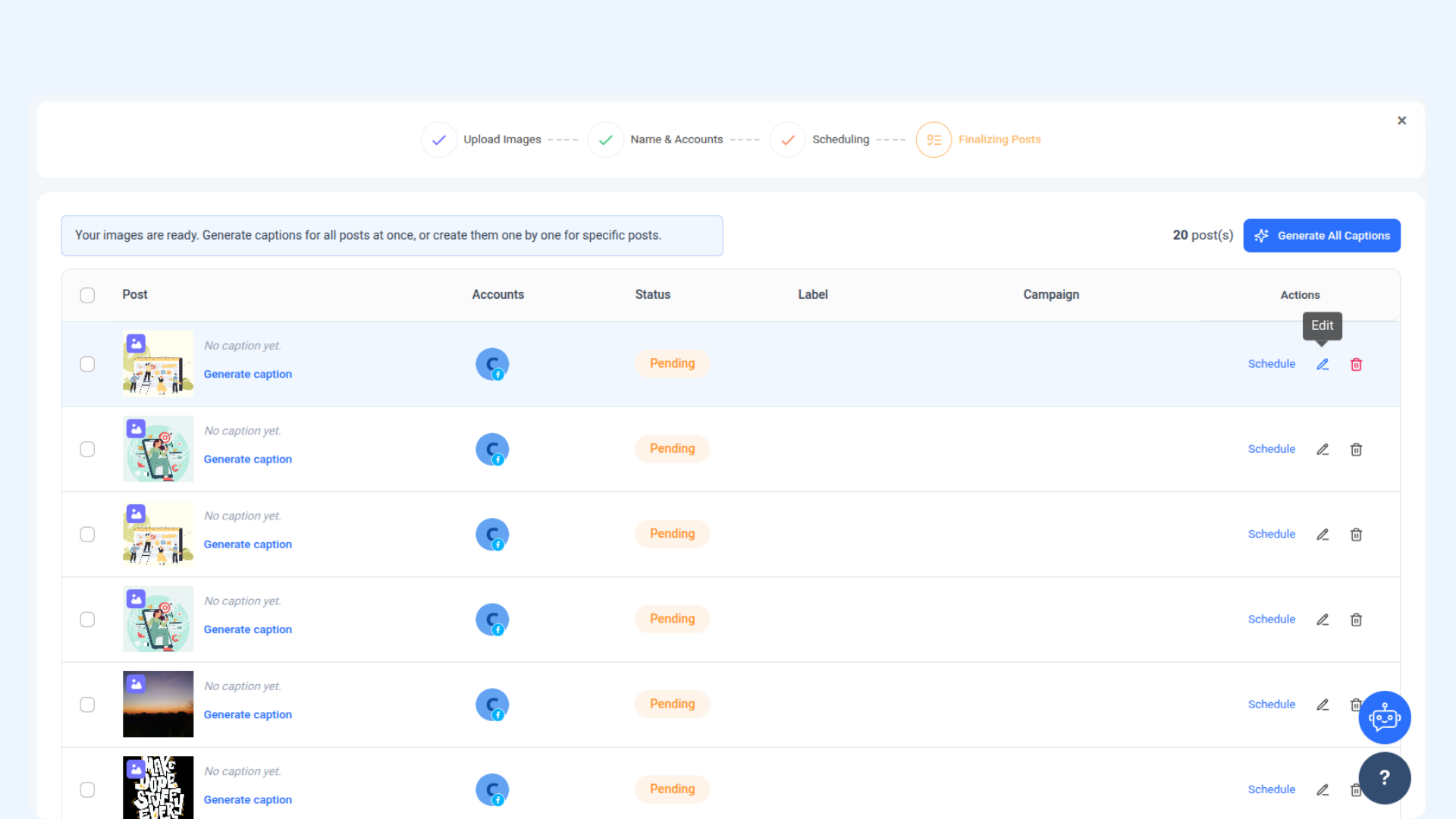Click Schedule link in third post row
Image resolution: width=1456 pixels, height=819 pixels.
coord(1271,535)
